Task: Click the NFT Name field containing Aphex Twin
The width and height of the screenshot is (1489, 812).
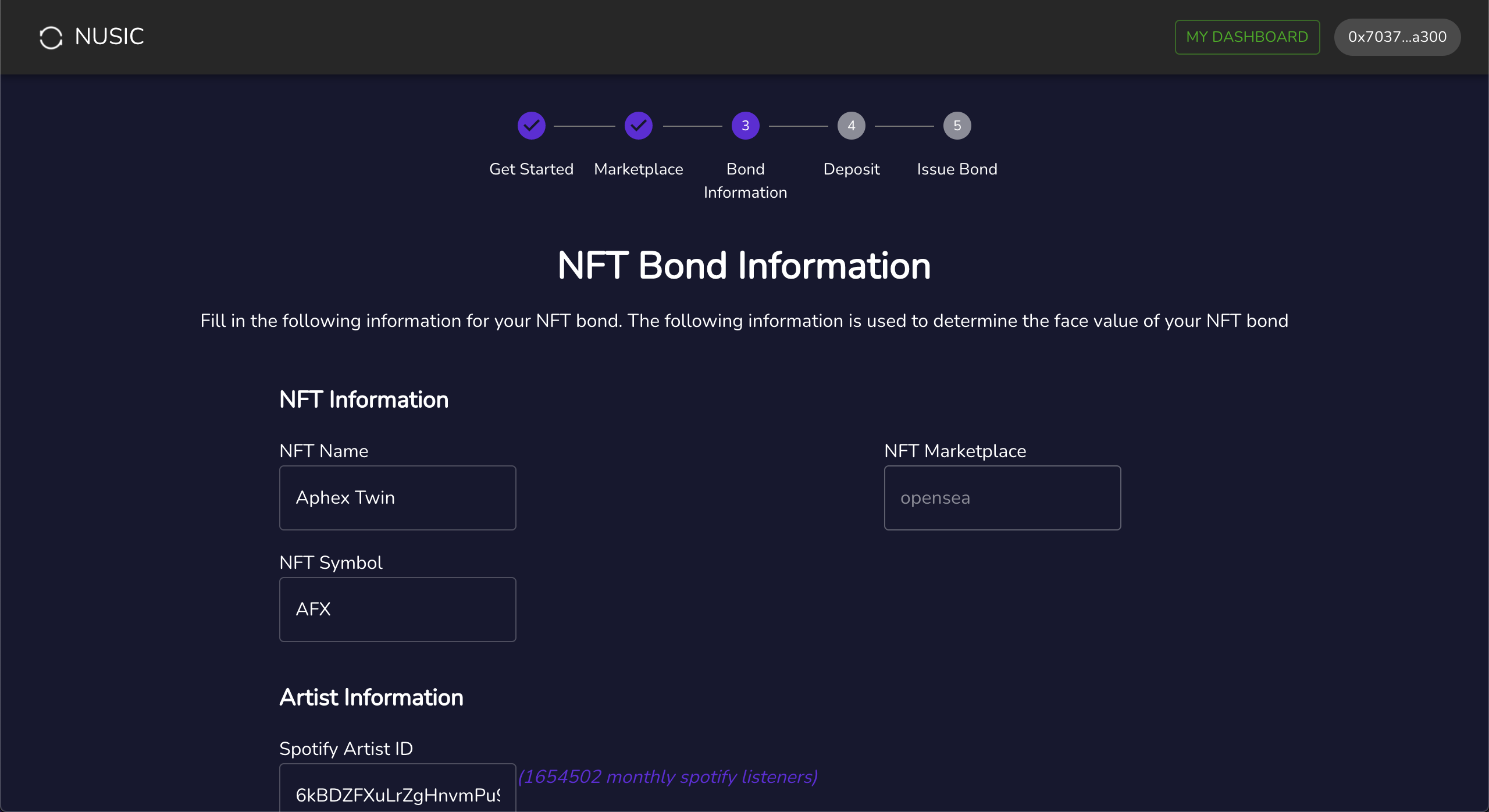Action: [397, 497]
